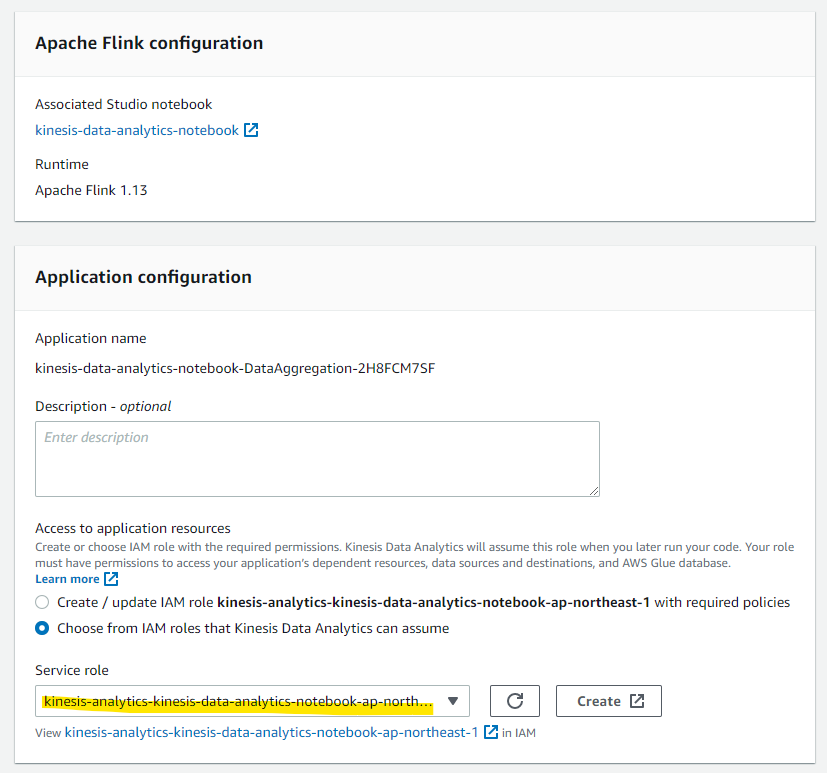The image size is (827, 773).
Task: Click external-link icon after the IAM role link
Action: 491,732
